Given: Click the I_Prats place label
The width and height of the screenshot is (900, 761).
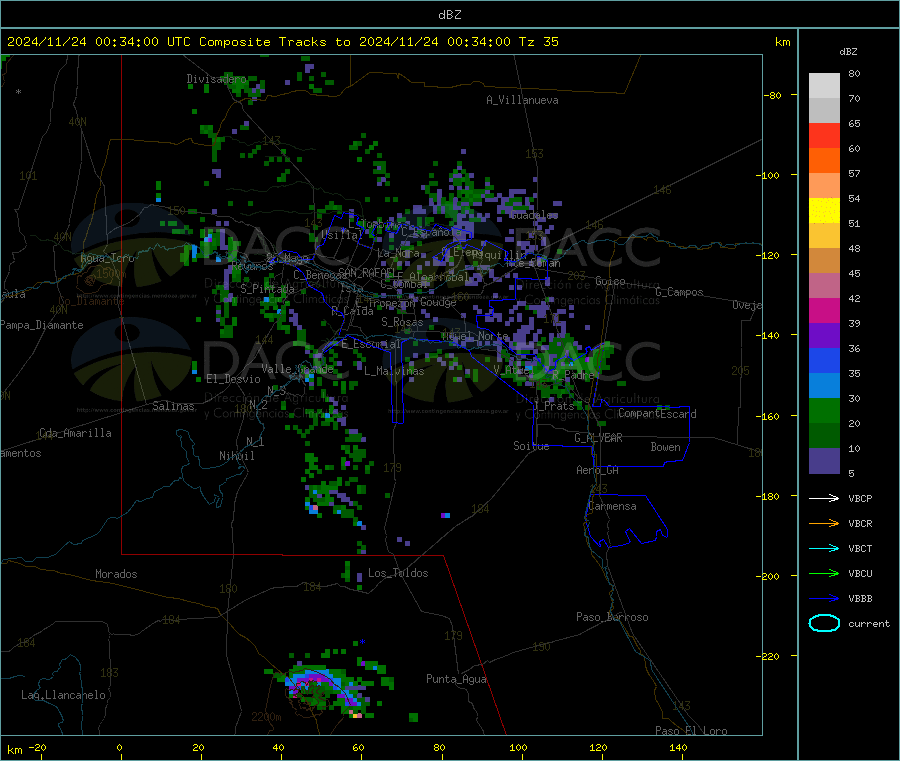Looking at the screenshot, I should point(553,406).
